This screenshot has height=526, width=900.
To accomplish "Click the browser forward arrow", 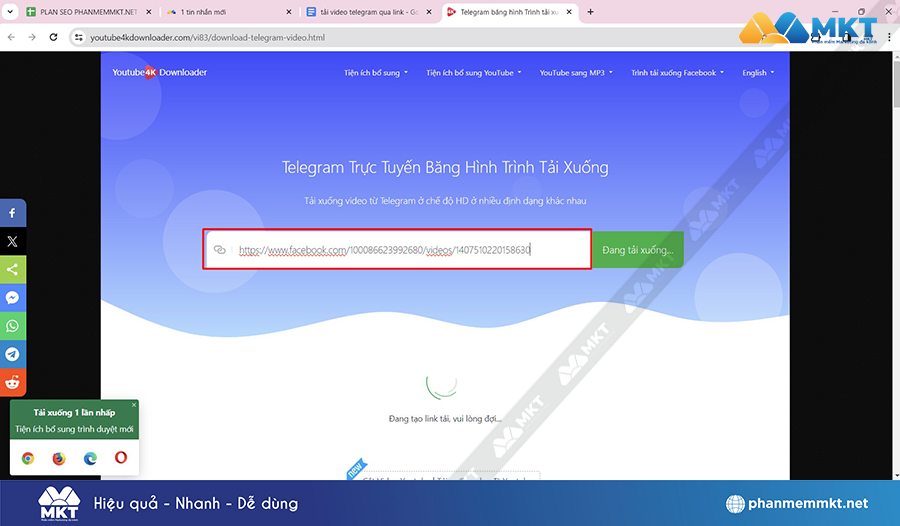I will click(x=32, y=37).
